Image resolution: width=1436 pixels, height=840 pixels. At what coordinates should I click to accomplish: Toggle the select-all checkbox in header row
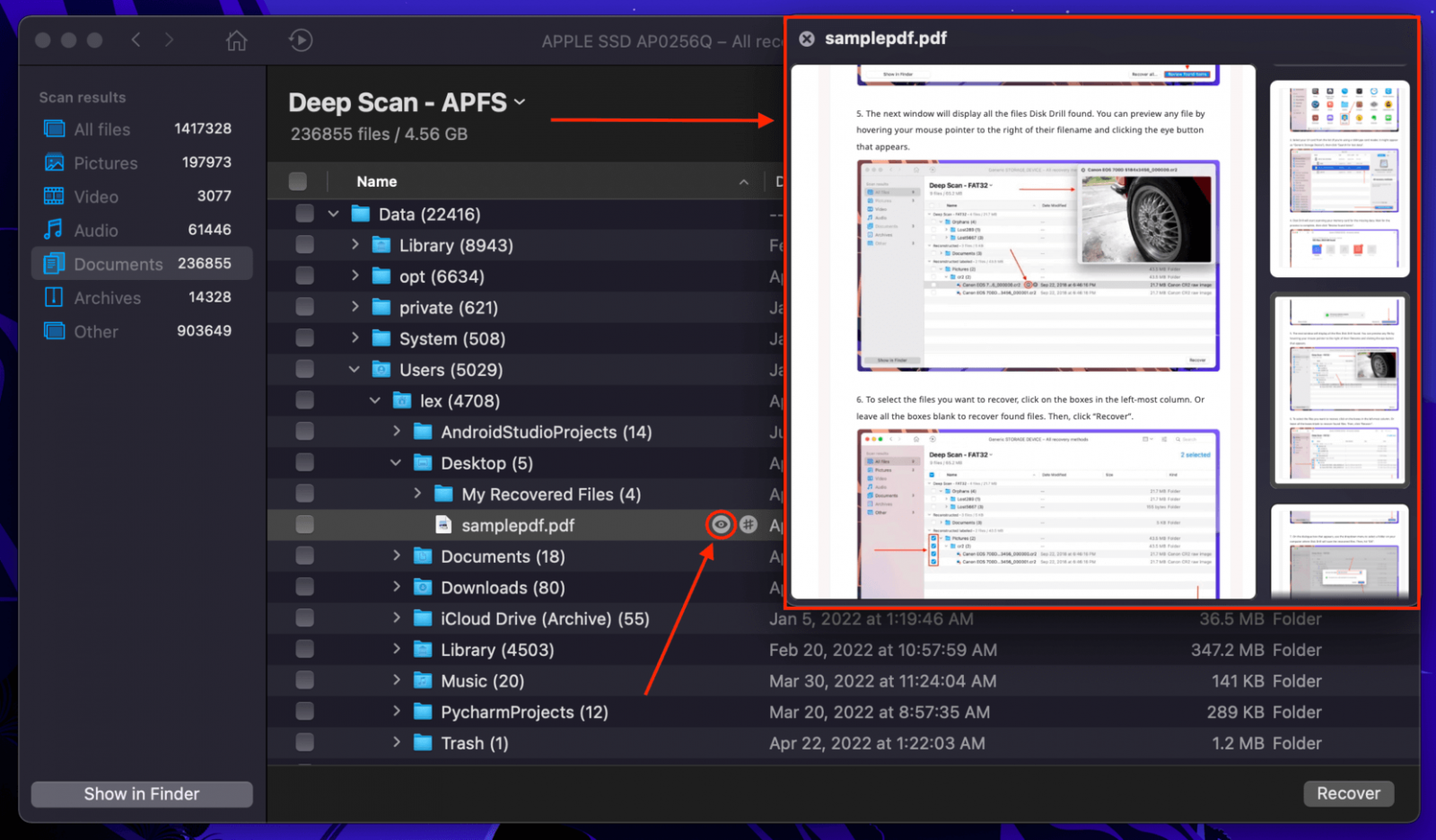(297, 180)
